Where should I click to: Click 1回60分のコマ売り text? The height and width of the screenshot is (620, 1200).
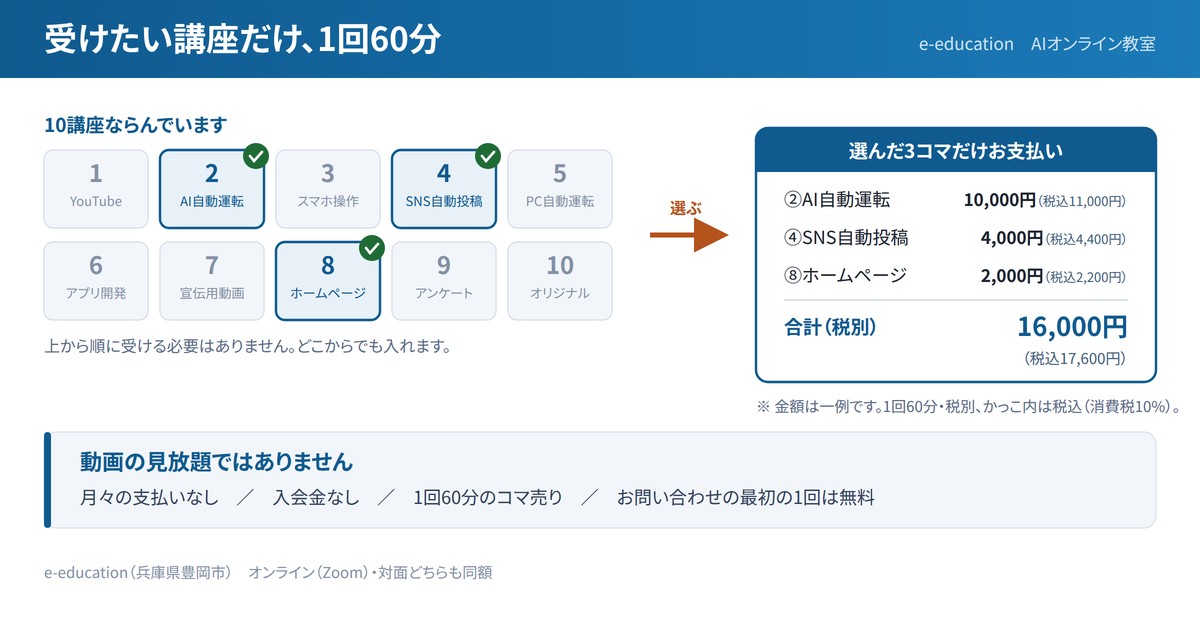tap(488, 497)
